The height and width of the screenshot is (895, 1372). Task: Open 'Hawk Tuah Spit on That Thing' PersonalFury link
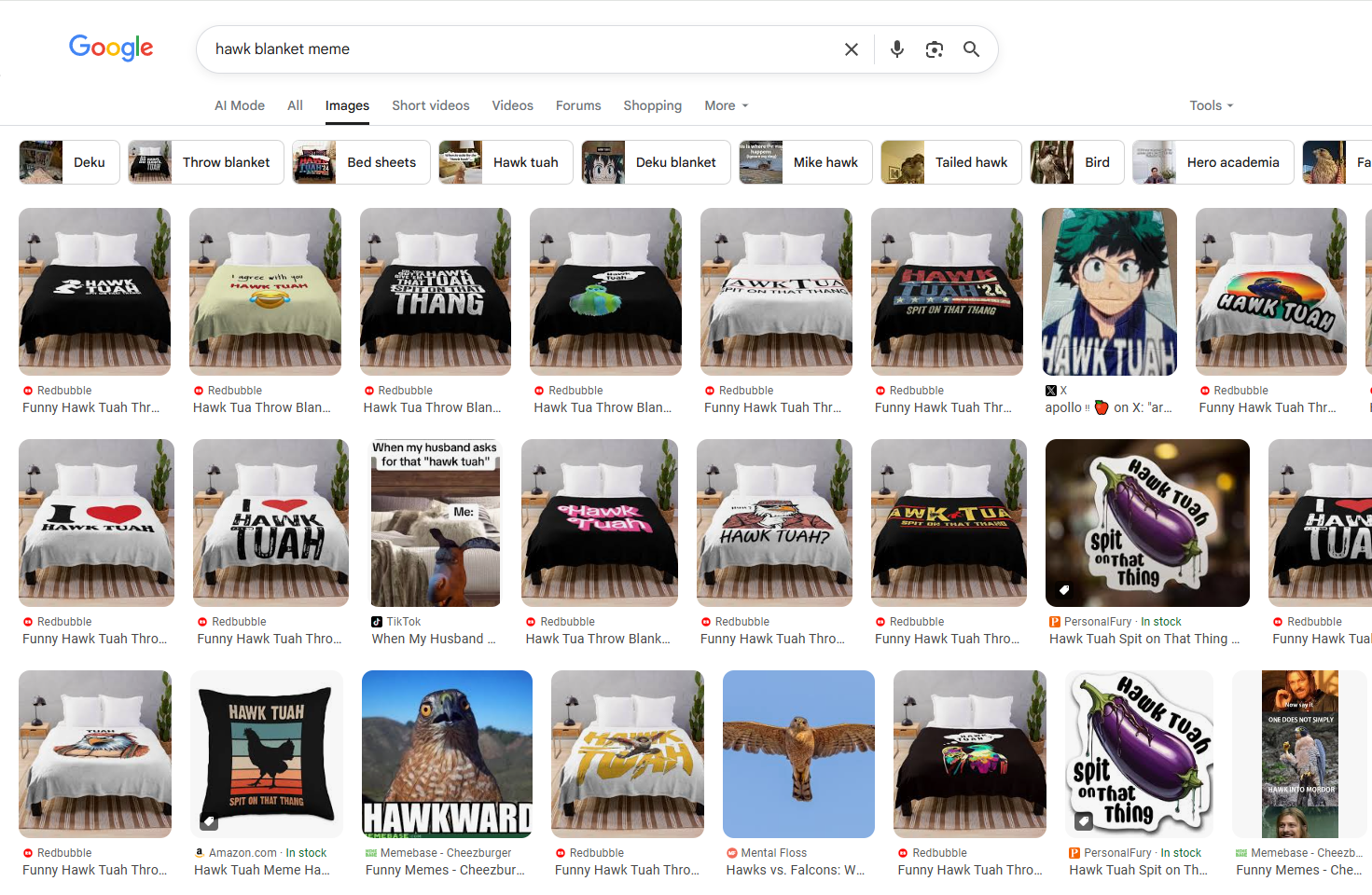pyautogui.click(x=1144, y=639)
